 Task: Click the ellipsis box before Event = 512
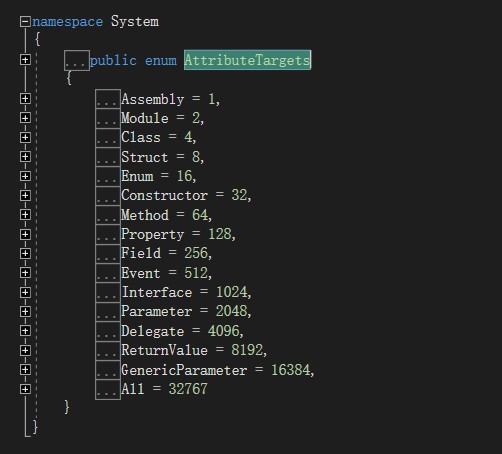click(x=108, y=273)
